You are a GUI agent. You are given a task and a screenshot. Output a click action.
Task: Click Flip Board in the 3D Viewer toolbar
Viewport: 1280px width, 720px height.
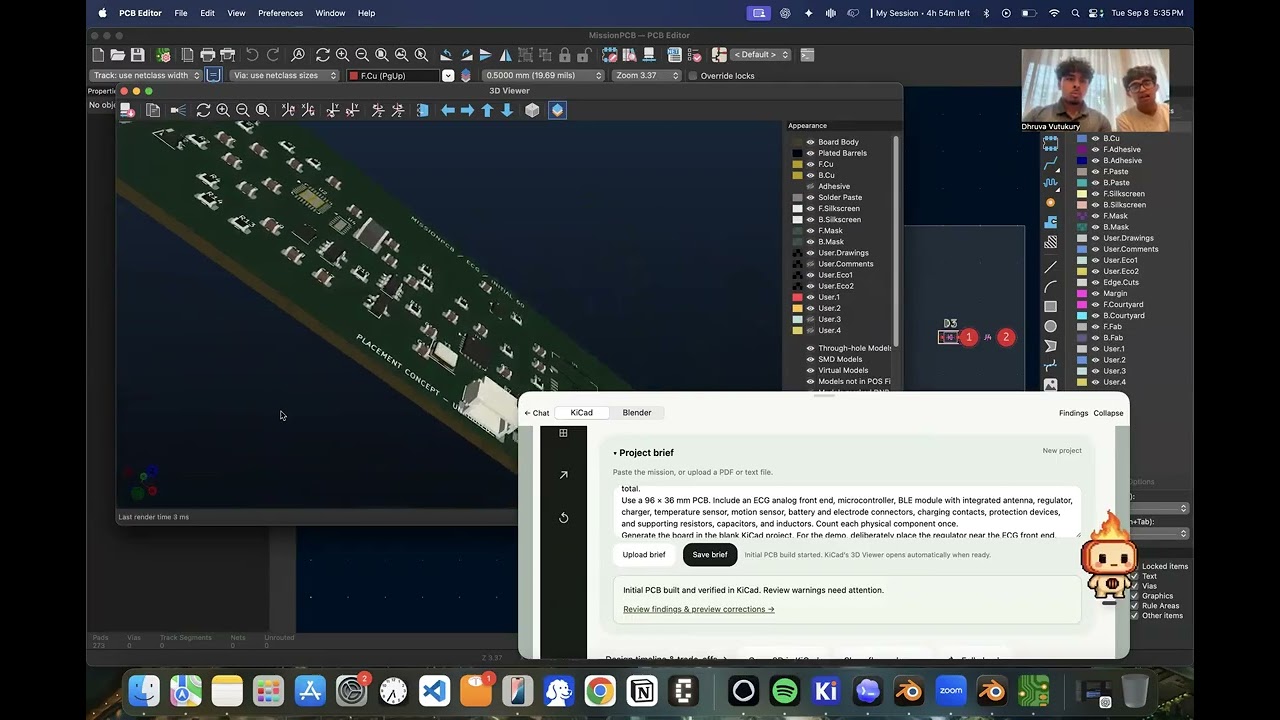(x=422, y=110)
